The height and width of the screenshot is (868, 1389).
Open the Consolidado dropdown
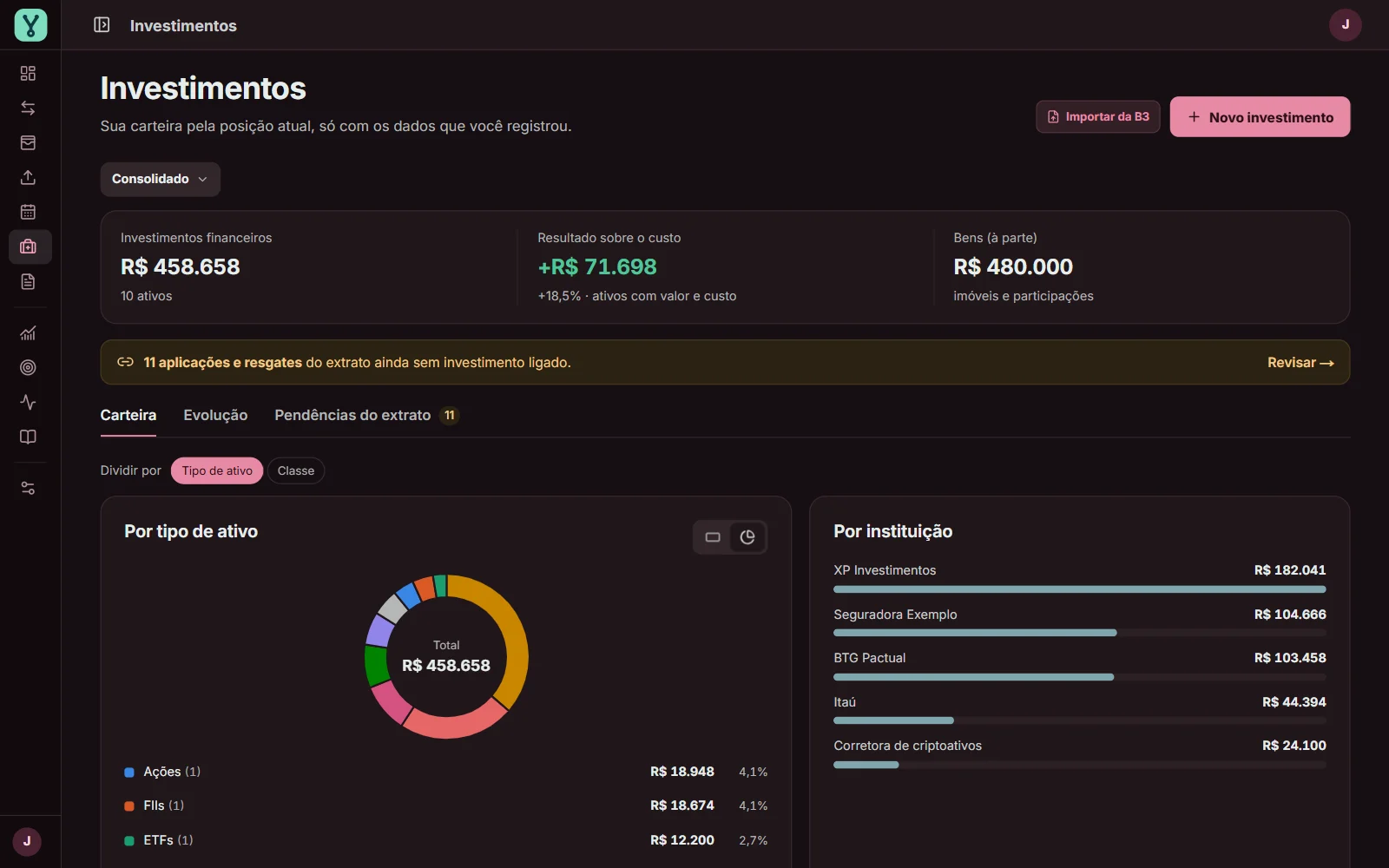pos(160,179)
